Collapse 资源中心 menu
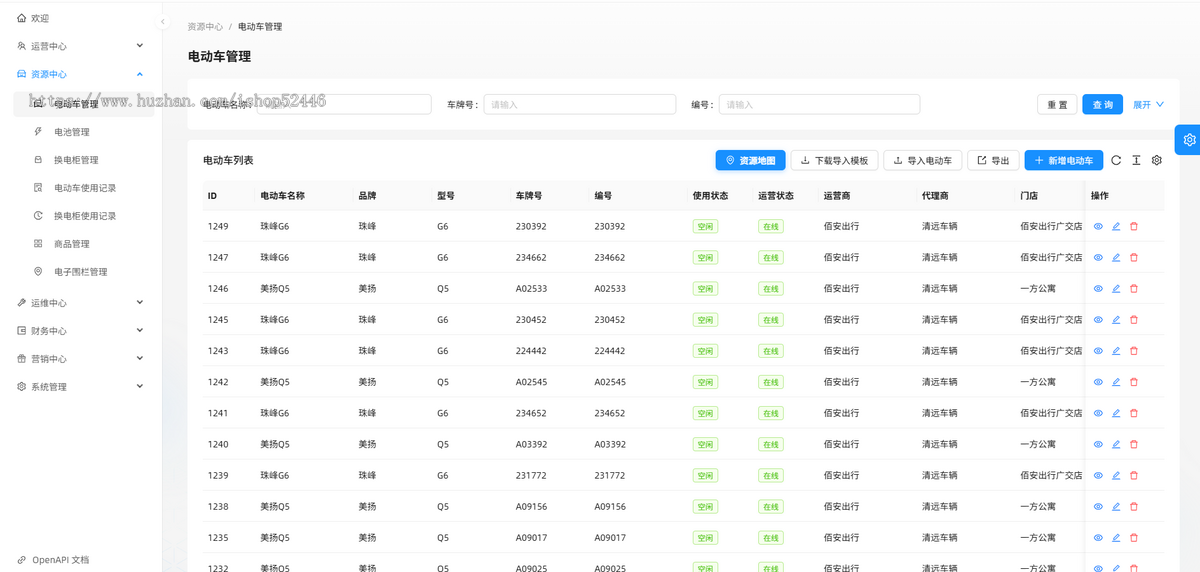The image size is (1200, 572). [81, 74]
